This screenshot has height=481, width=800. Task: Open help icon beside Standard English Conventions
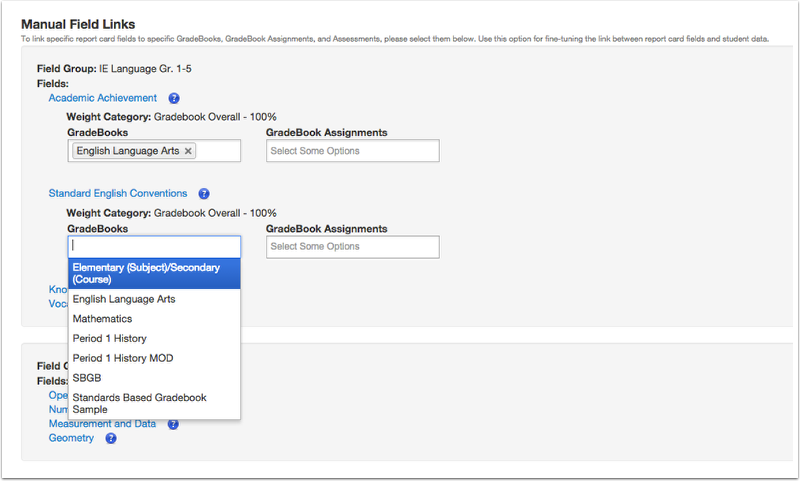point(204,194)
